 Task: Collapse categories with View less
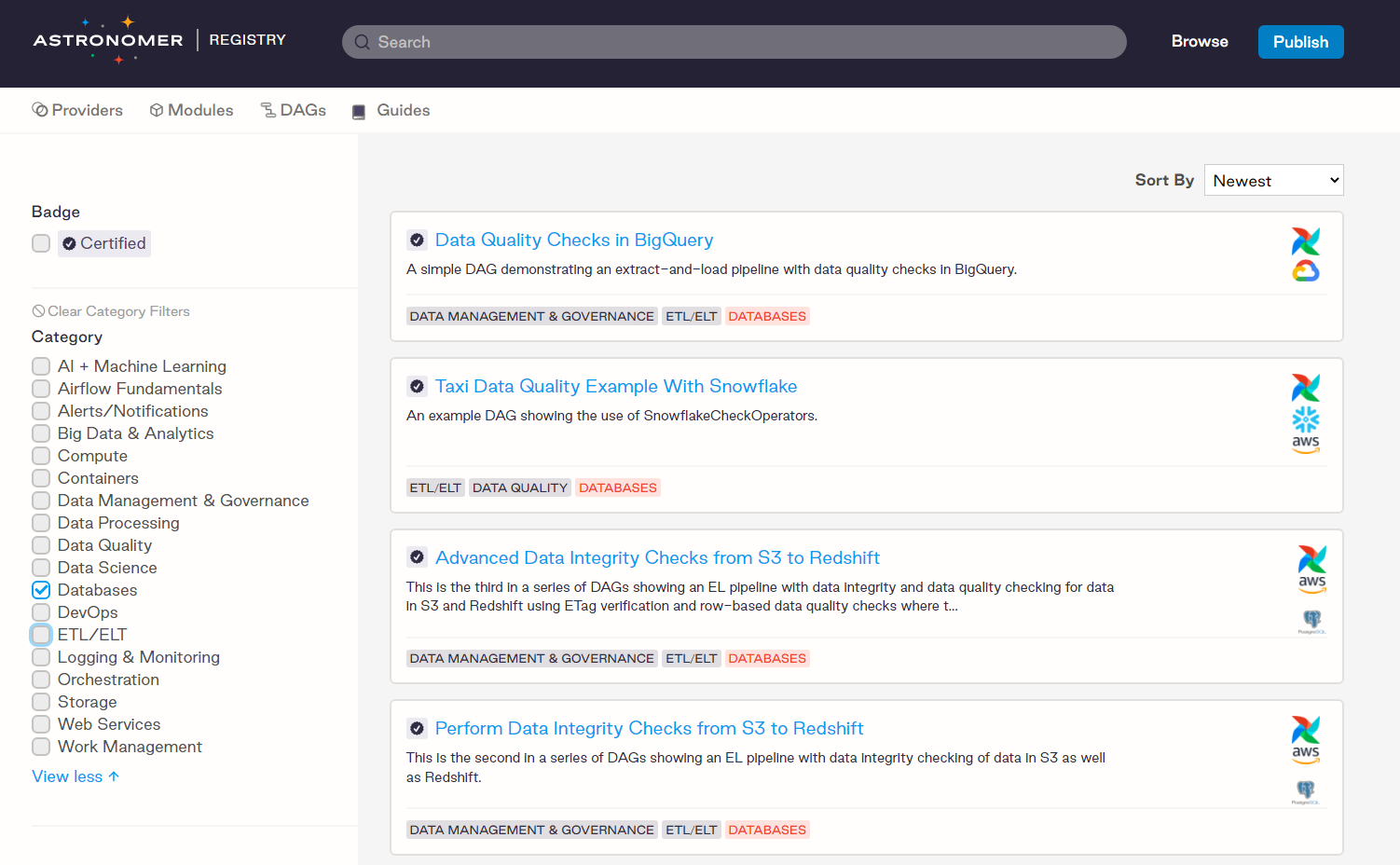(x=75, y=776)
